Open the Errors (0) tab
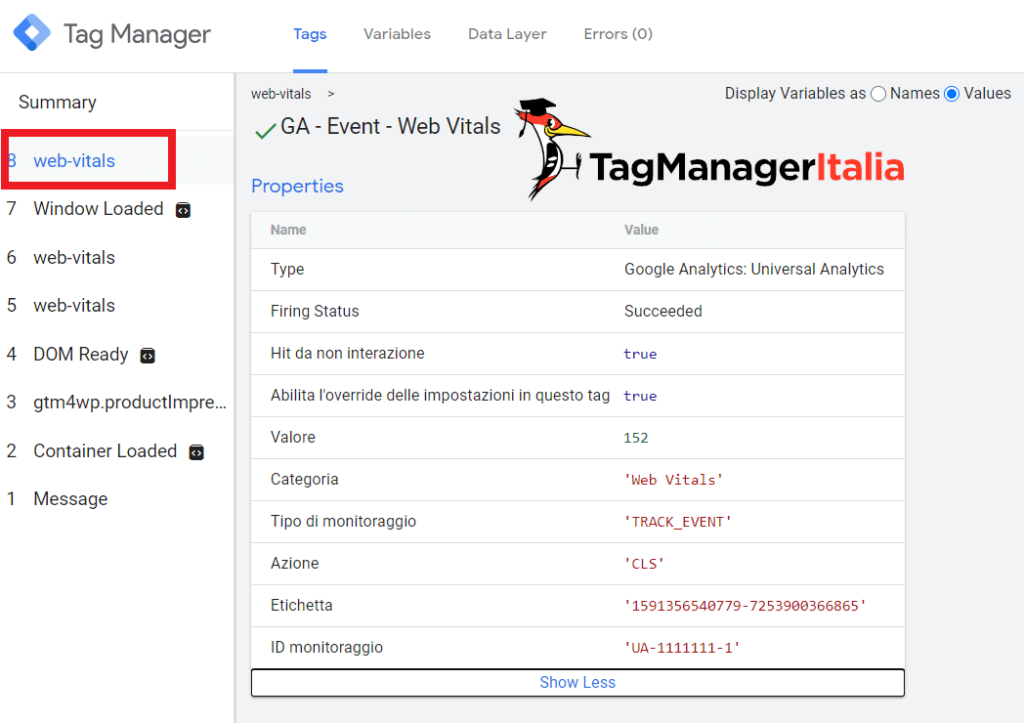This screenshot has height=723, width=1024. [x=618, y=34]
